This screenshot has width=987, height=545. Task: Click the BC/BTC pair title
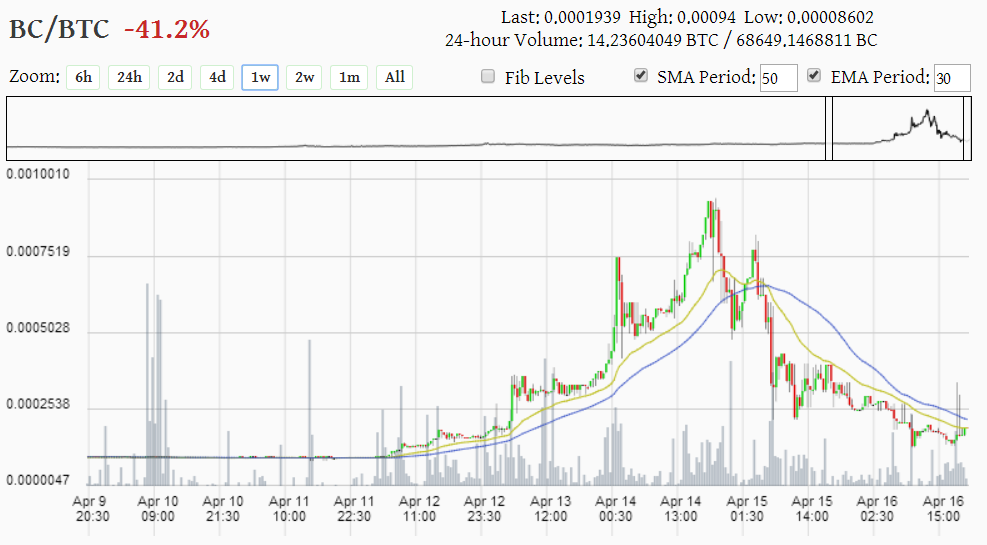59,29
